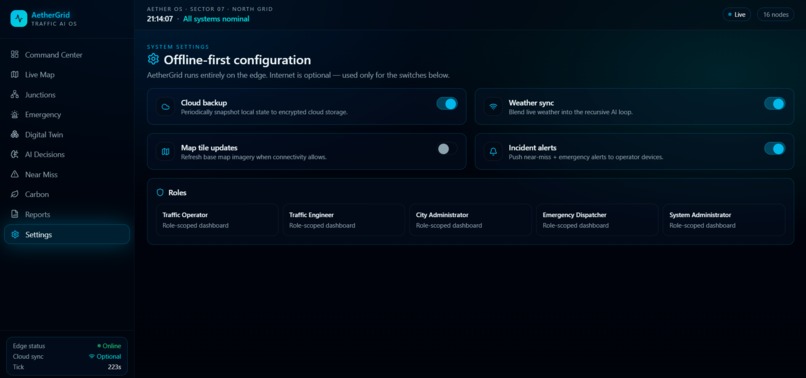Click the wifi icon next to Optional

91,356
